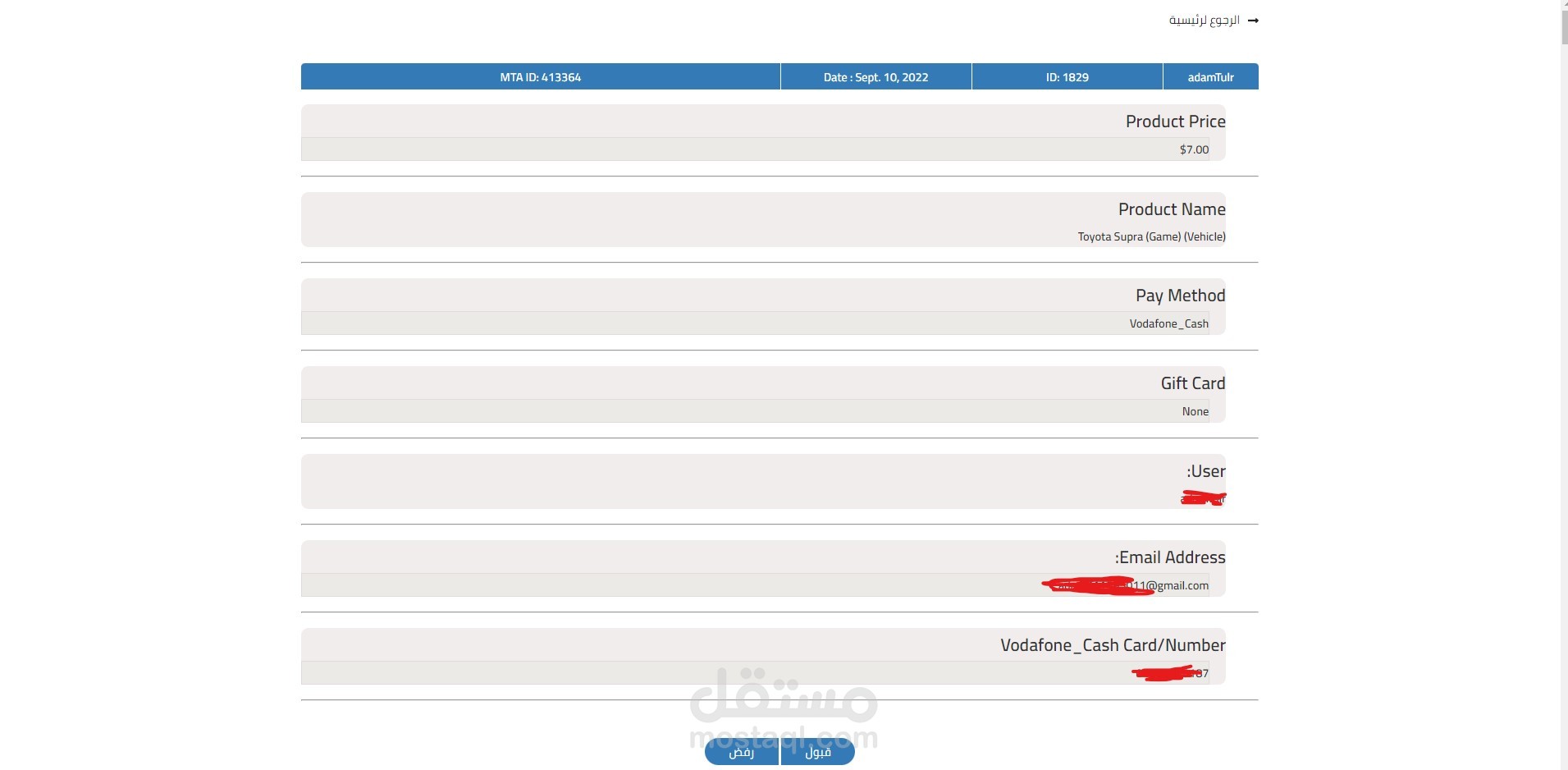Viewport: 1568px width, 770px height.
Task: Click the Gift Card heading
Action: pos(1193,383)
